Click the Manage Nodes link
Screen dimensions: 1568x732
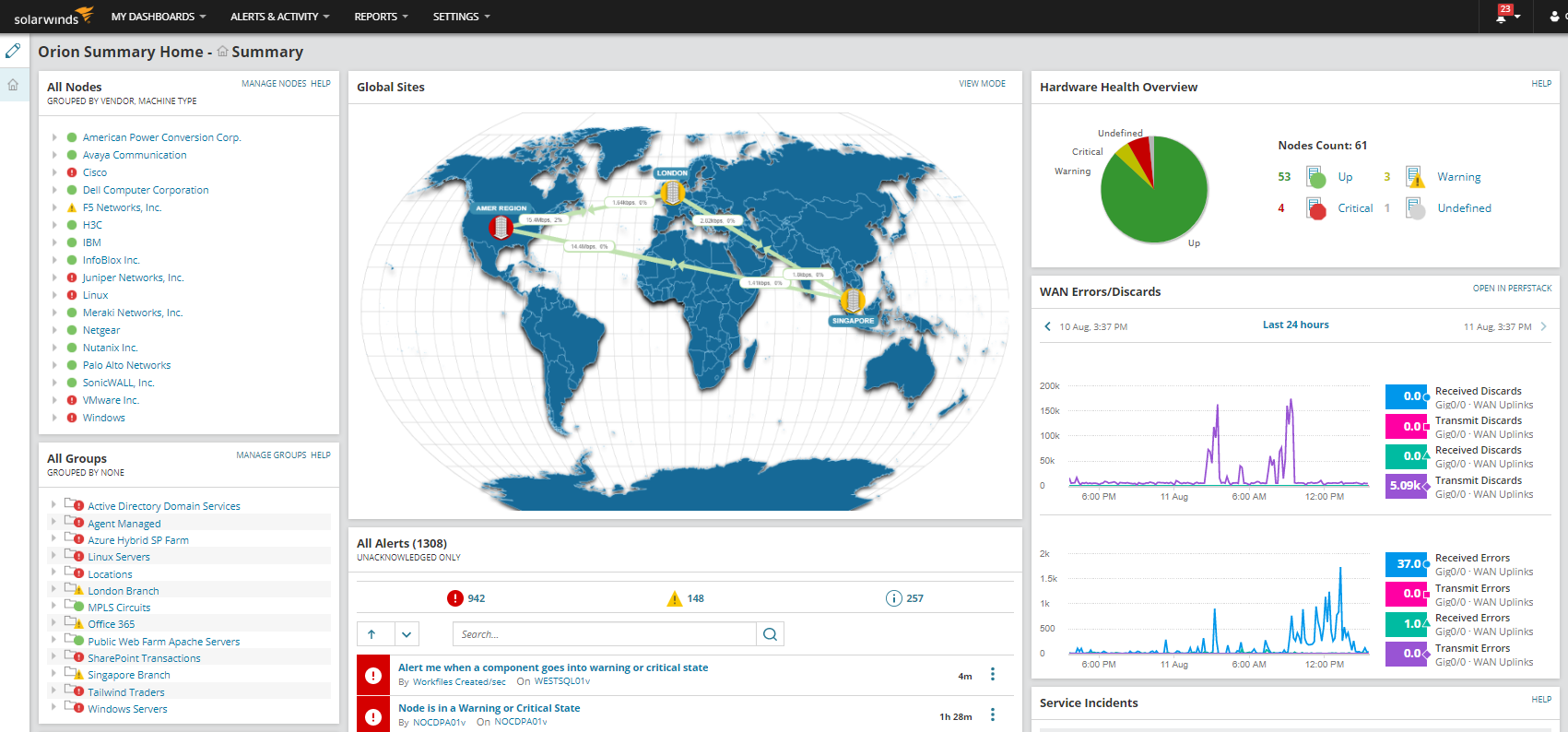pos(274,84)
